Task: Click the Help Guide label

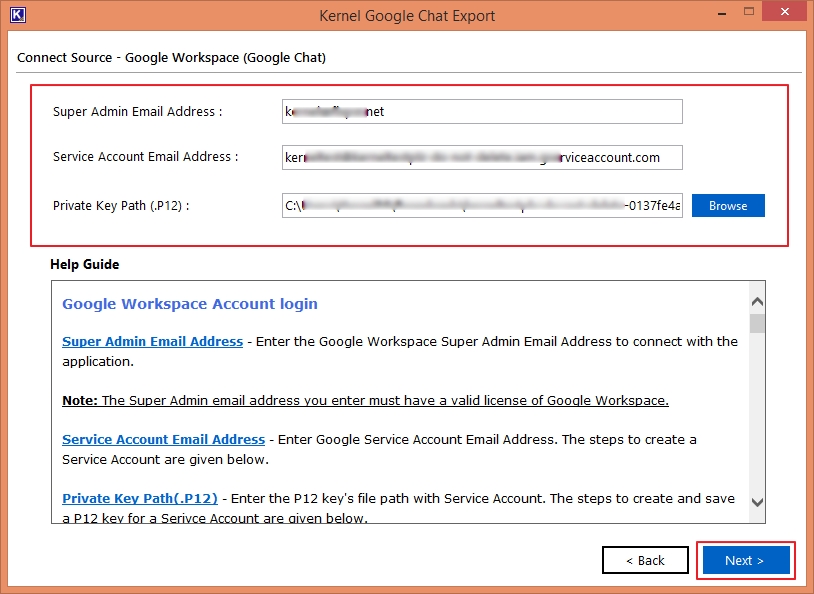Action: (x=85, y=264)
